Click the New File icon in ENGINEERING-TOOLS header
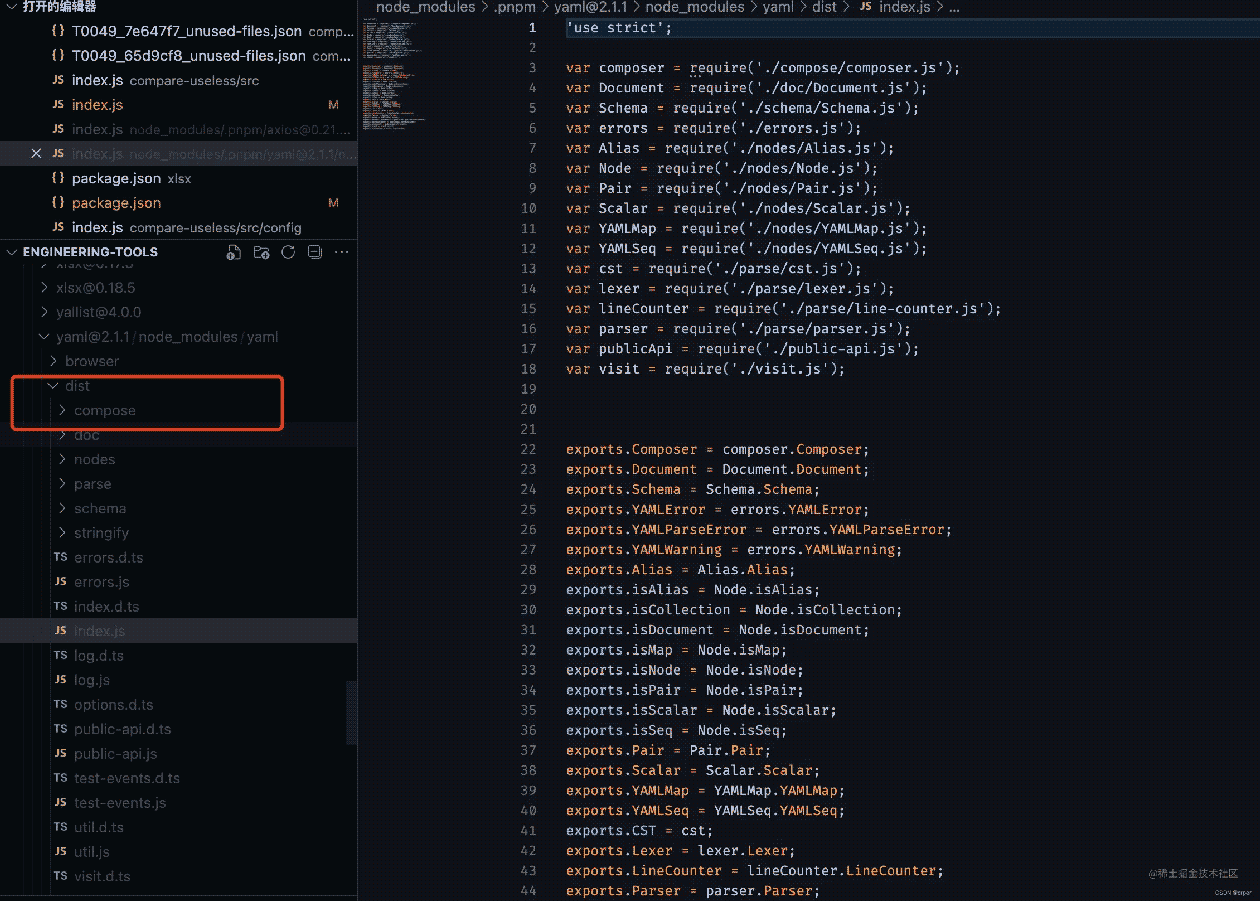The width and height of the screenshot is (1260, 901). point(234,252)
